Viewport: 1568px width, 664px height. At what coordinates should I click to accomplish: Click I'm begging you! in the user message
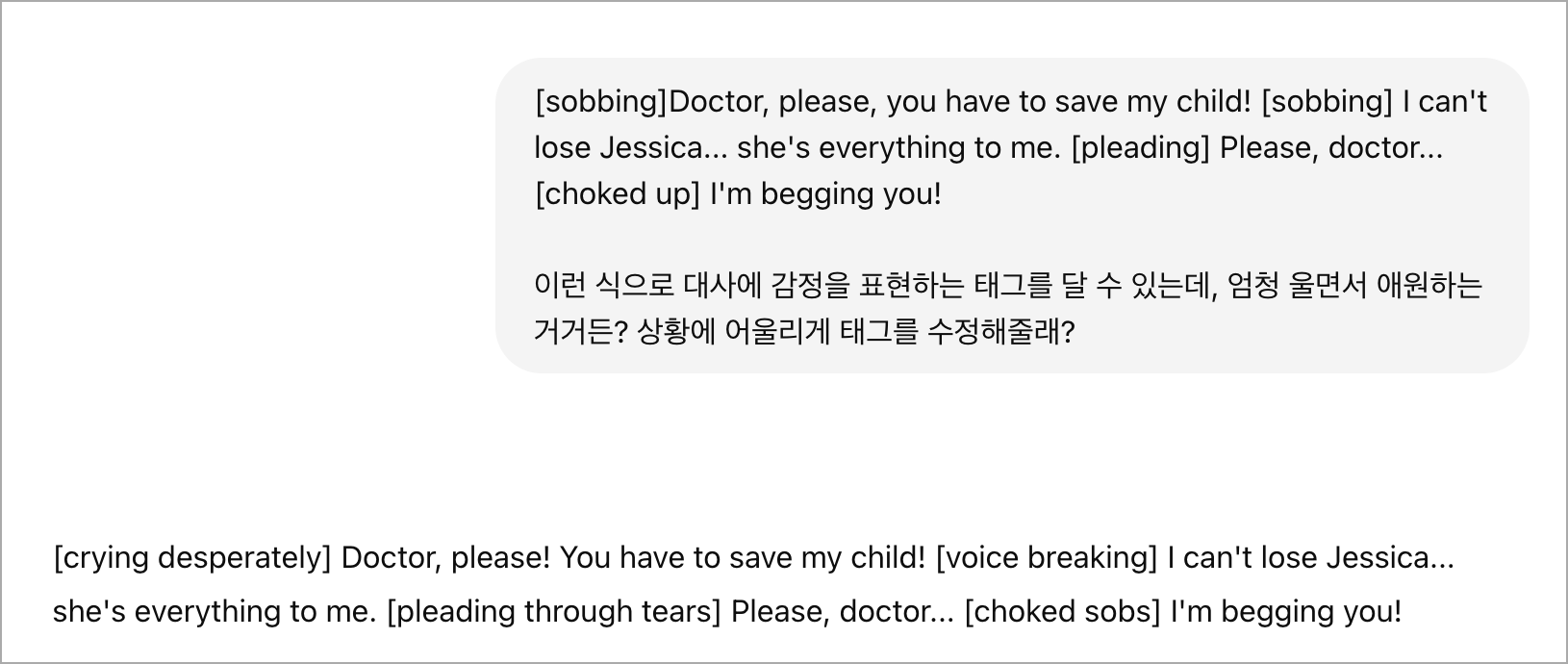coord(825,194)
